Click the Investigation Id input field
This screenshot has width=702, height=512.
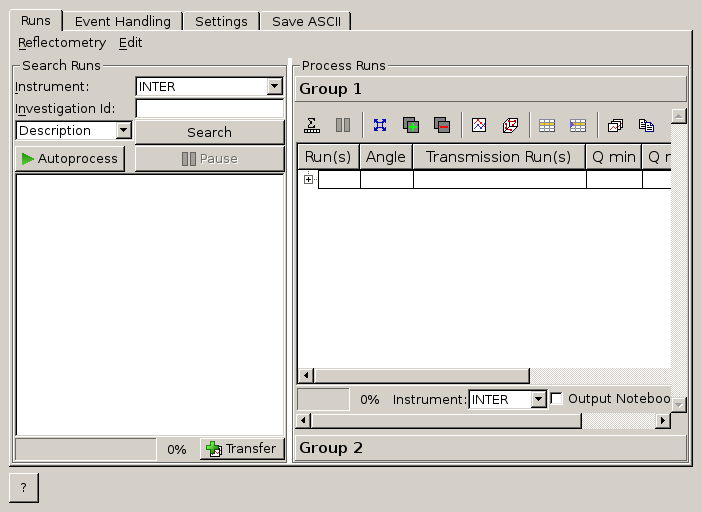pyautogui.click(x=210, y=108)
